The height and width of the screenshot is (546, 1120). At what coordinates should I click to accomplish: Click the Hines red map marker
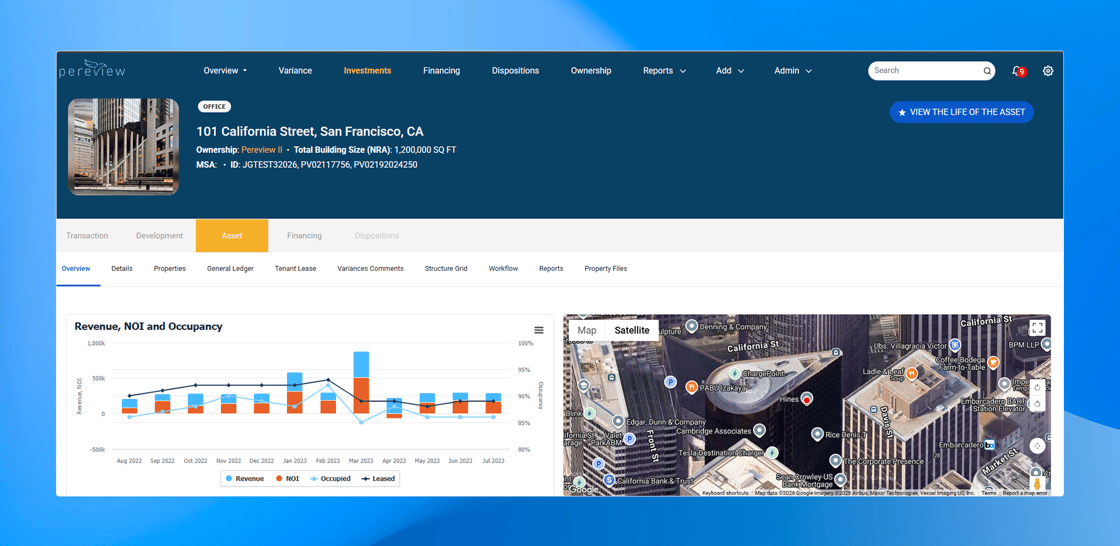(806, 398)
